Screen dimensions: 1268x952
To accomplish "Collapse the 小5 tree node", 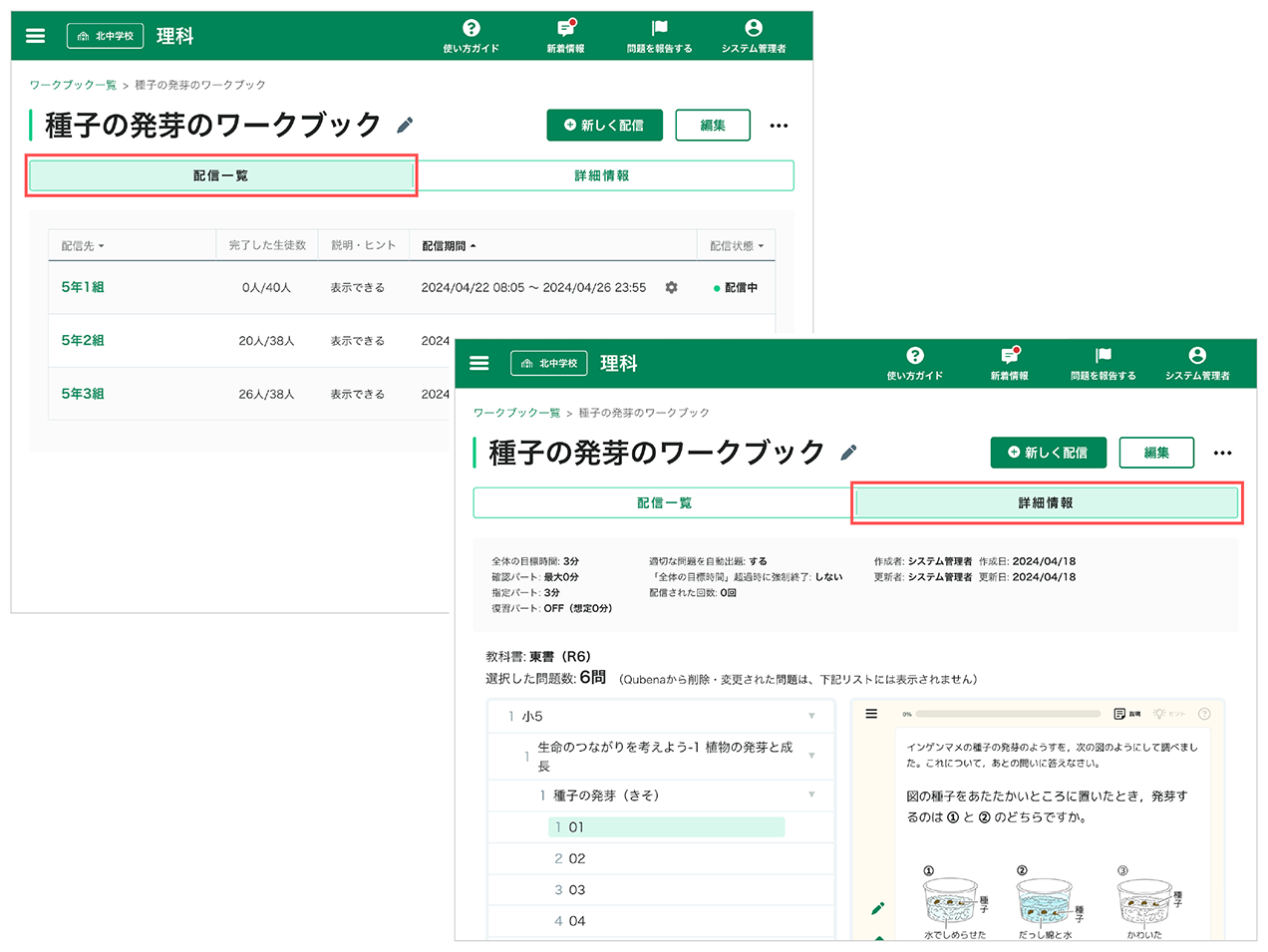I will [811, 716].
